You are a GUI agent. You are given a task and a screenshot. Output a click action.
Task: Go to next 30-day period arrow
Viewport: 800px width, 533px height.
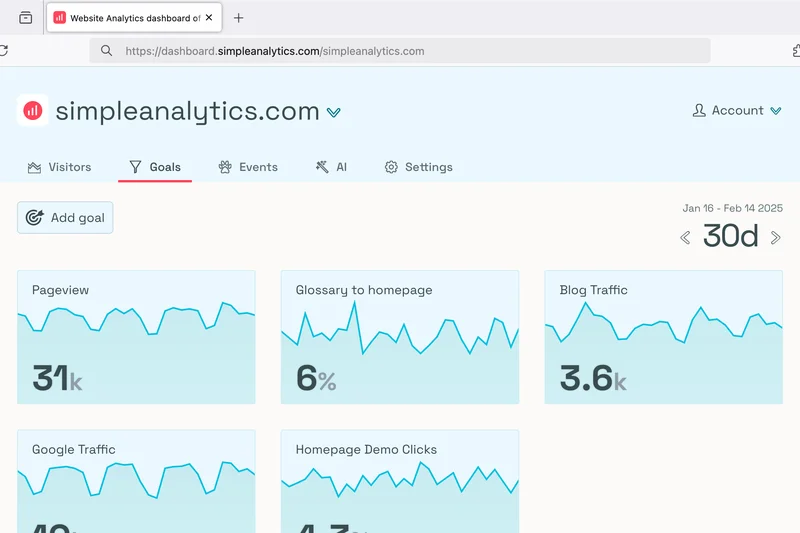click(x=776, y=237)
